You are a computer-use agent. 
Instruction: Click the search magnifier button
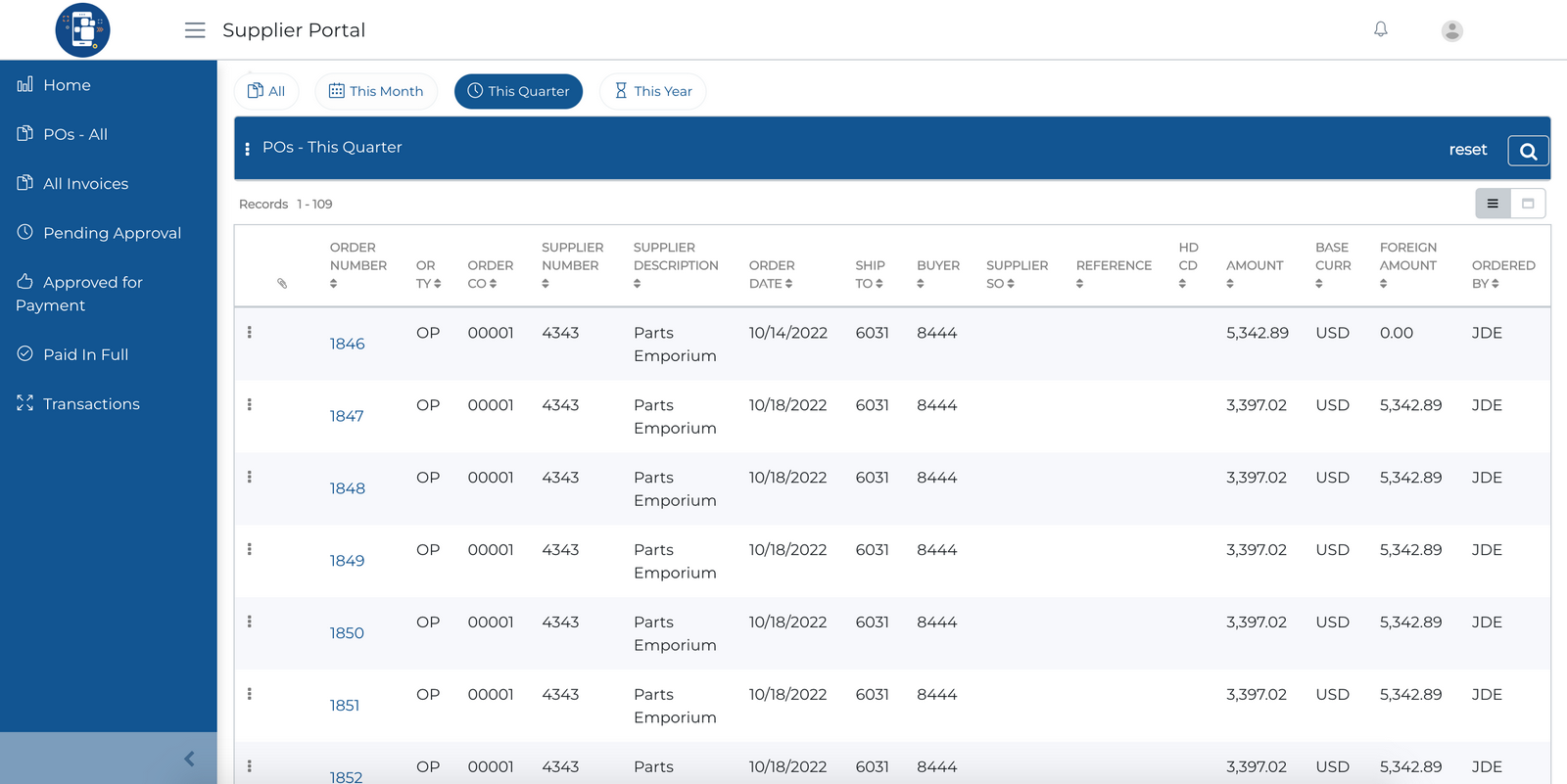point(1528,151)
